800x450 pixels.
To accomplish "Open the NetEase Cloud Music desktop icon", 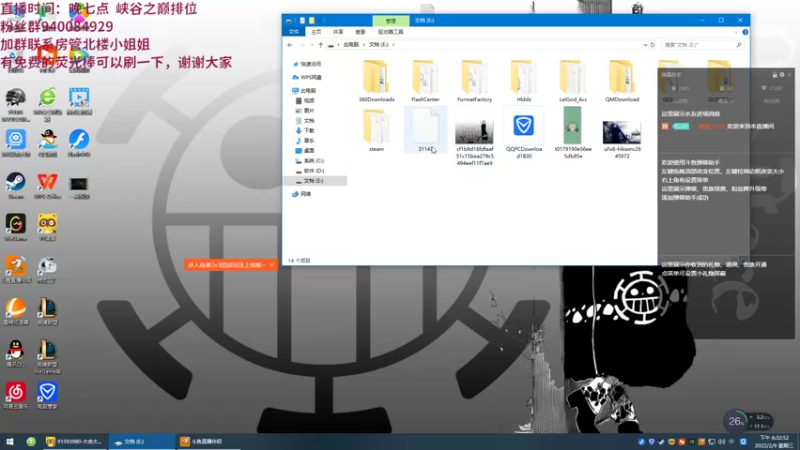I will pos(16,395).
